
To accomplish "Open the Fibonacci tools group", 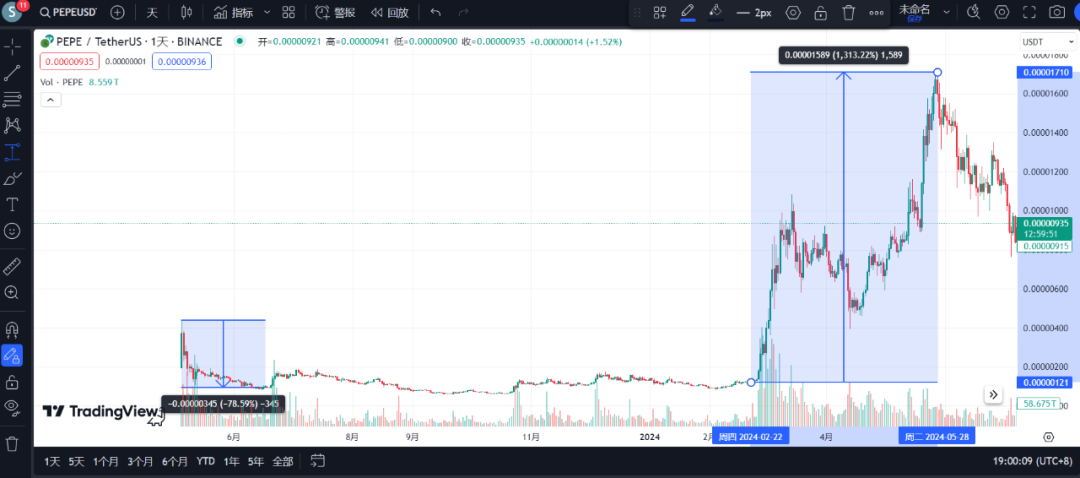I will coord(12,99).
